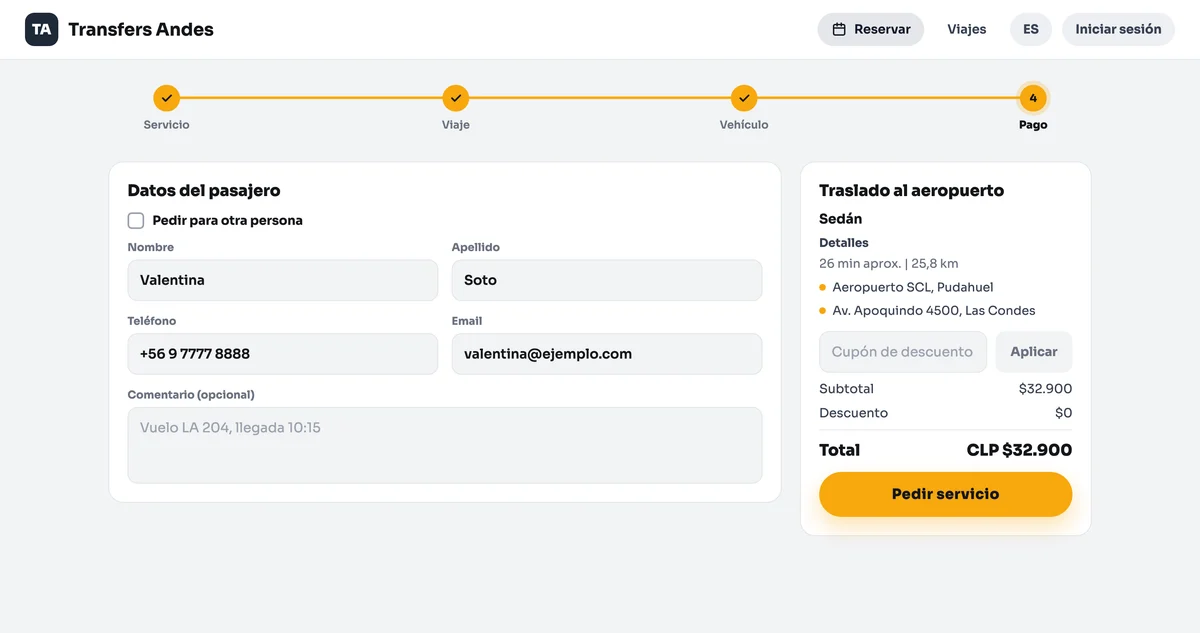Select the Email input field
The height and width of the screenshot is (633, 1200).
coord(607,354)
